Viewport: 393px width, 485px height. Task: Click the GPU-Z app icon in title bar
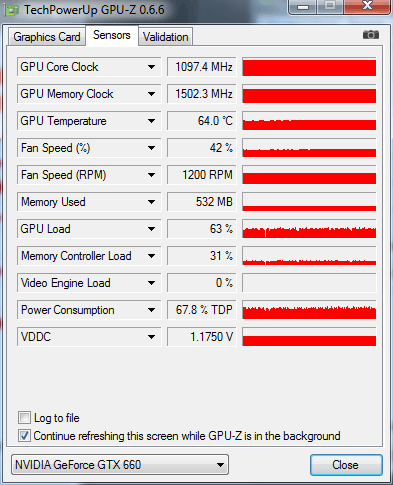(x=11, y=10)
